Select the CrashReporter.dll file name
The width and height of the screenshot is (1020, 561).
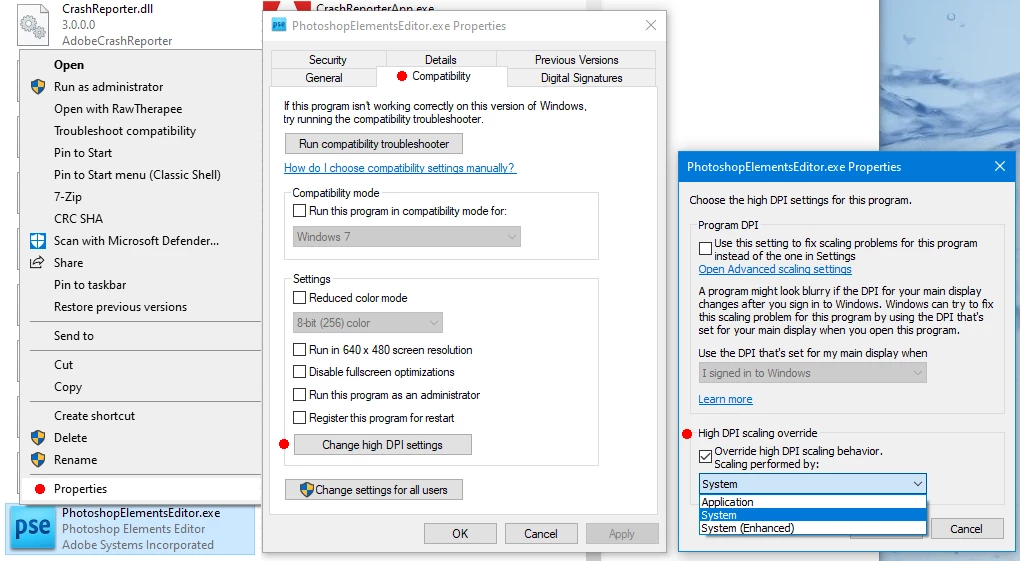pos(108,9)
